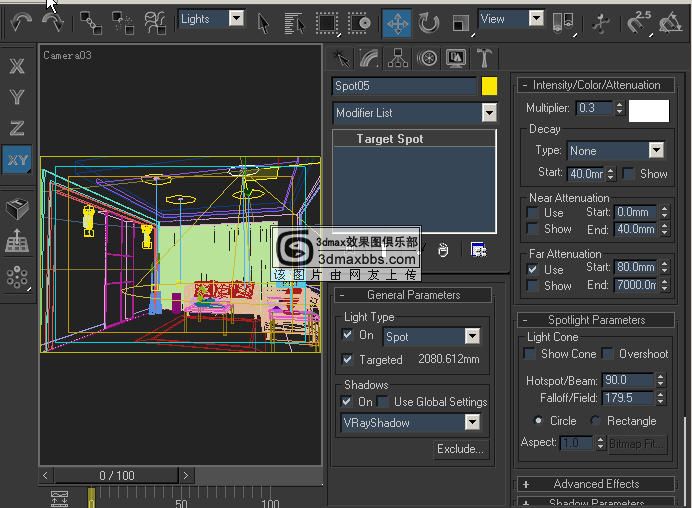The height and width of the screenshot is (508, 692).
Task: Toggle the Shadows On checkbox
Action: coord(346,401)
